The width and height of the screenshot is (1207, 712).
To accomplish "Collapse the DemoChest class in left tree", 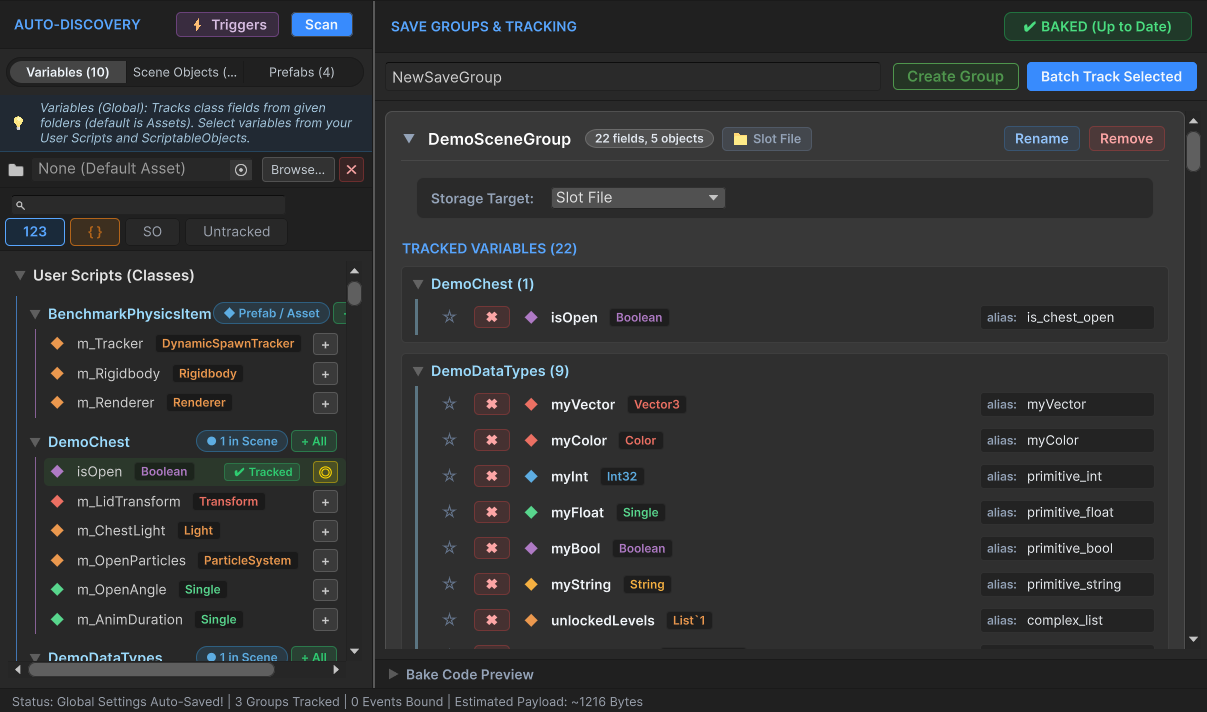I will [35, 442].
